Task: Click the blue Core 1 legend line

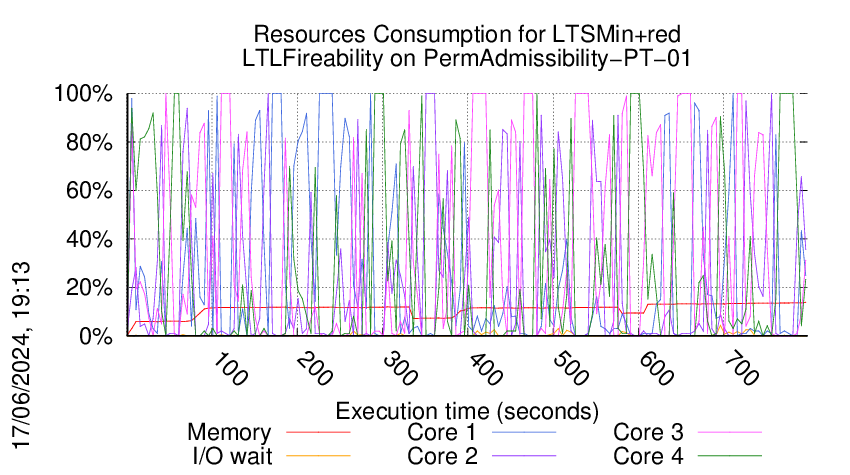Action: [x=524, y=432]
